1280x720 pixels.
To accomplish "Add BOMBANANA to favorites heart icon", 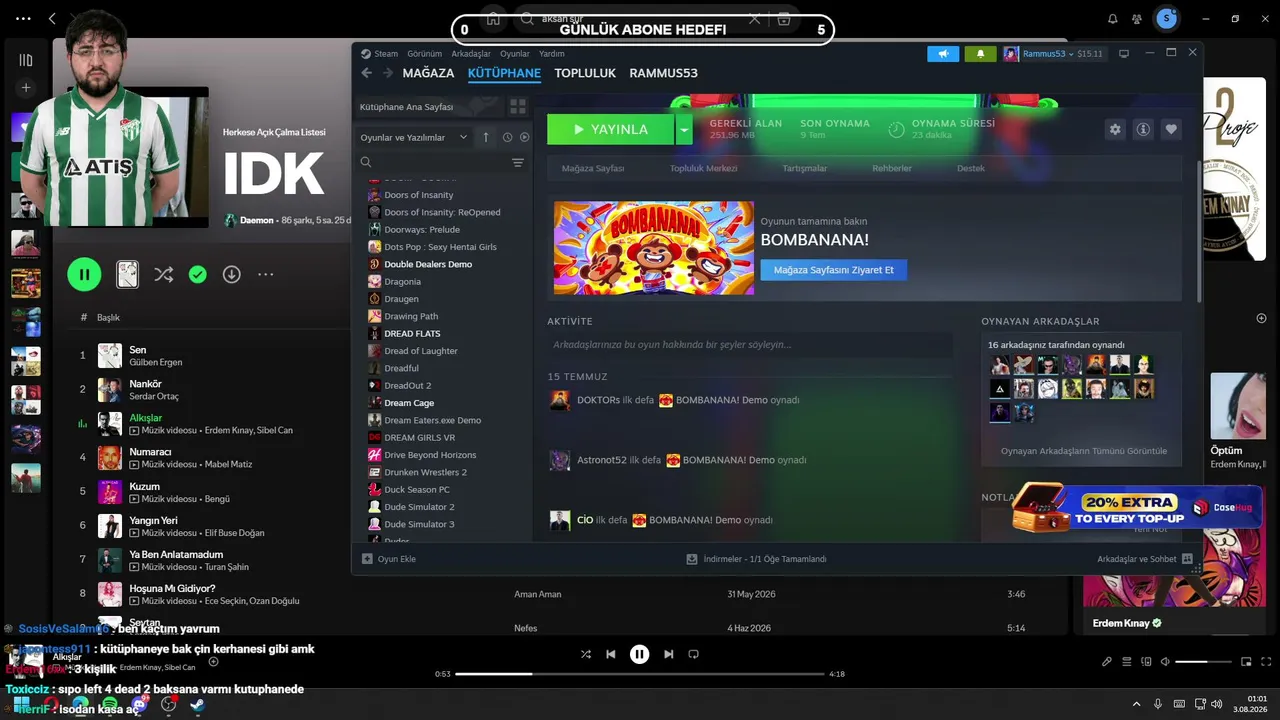I will tap(1171, 129).
